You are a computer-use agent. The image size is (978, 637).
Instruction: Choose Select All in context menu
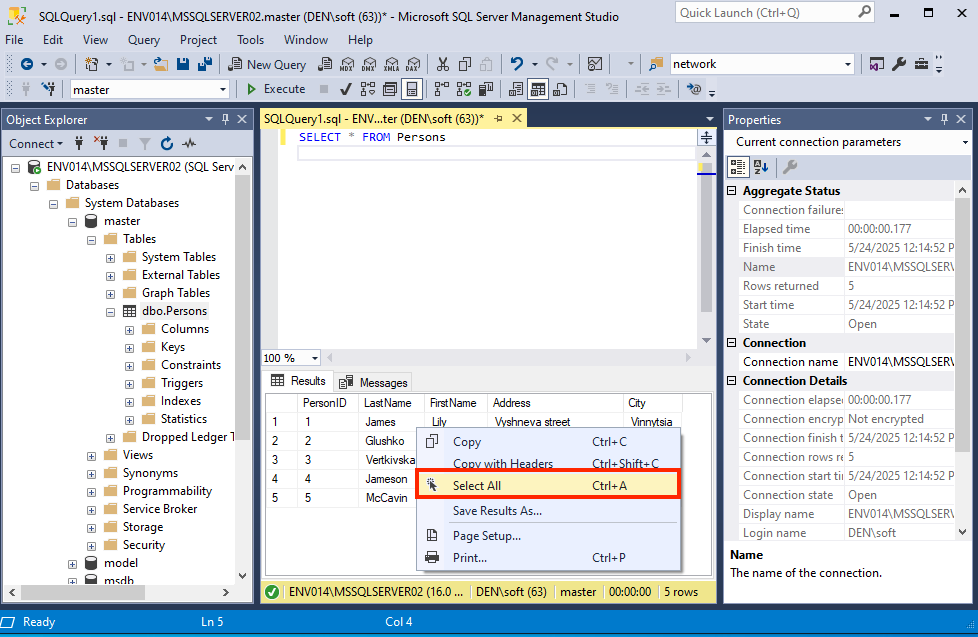[548, 485]
